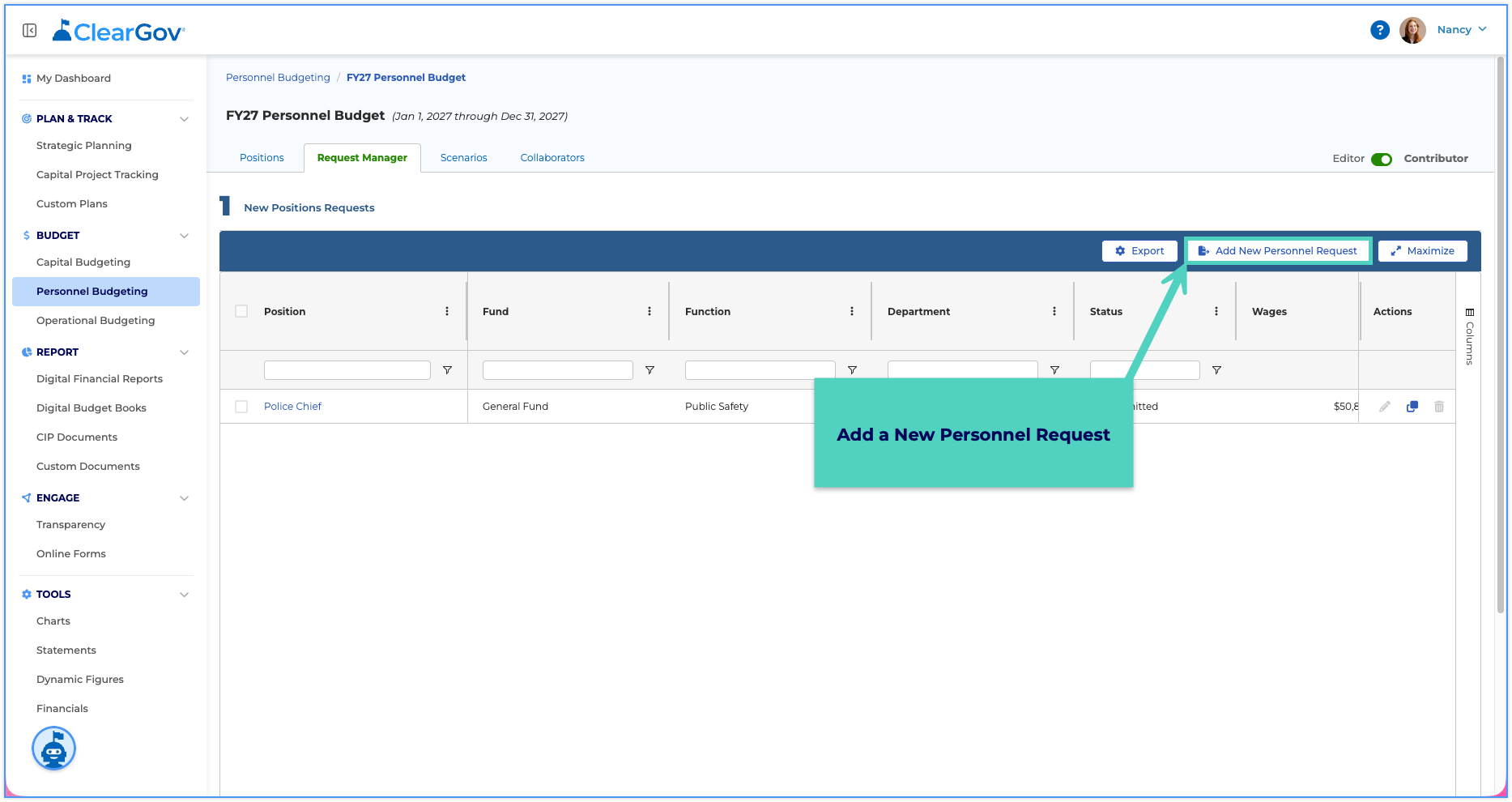Open the Department column menu
Screen dimensions: 1512x802
(x=1054, y=311)
